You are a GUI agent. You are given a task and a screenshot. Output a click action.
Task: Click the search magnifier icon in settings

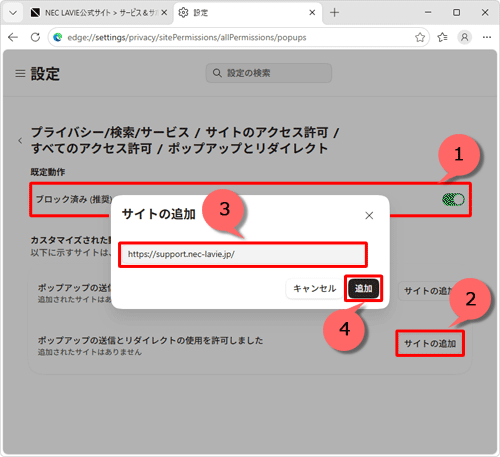217,73
